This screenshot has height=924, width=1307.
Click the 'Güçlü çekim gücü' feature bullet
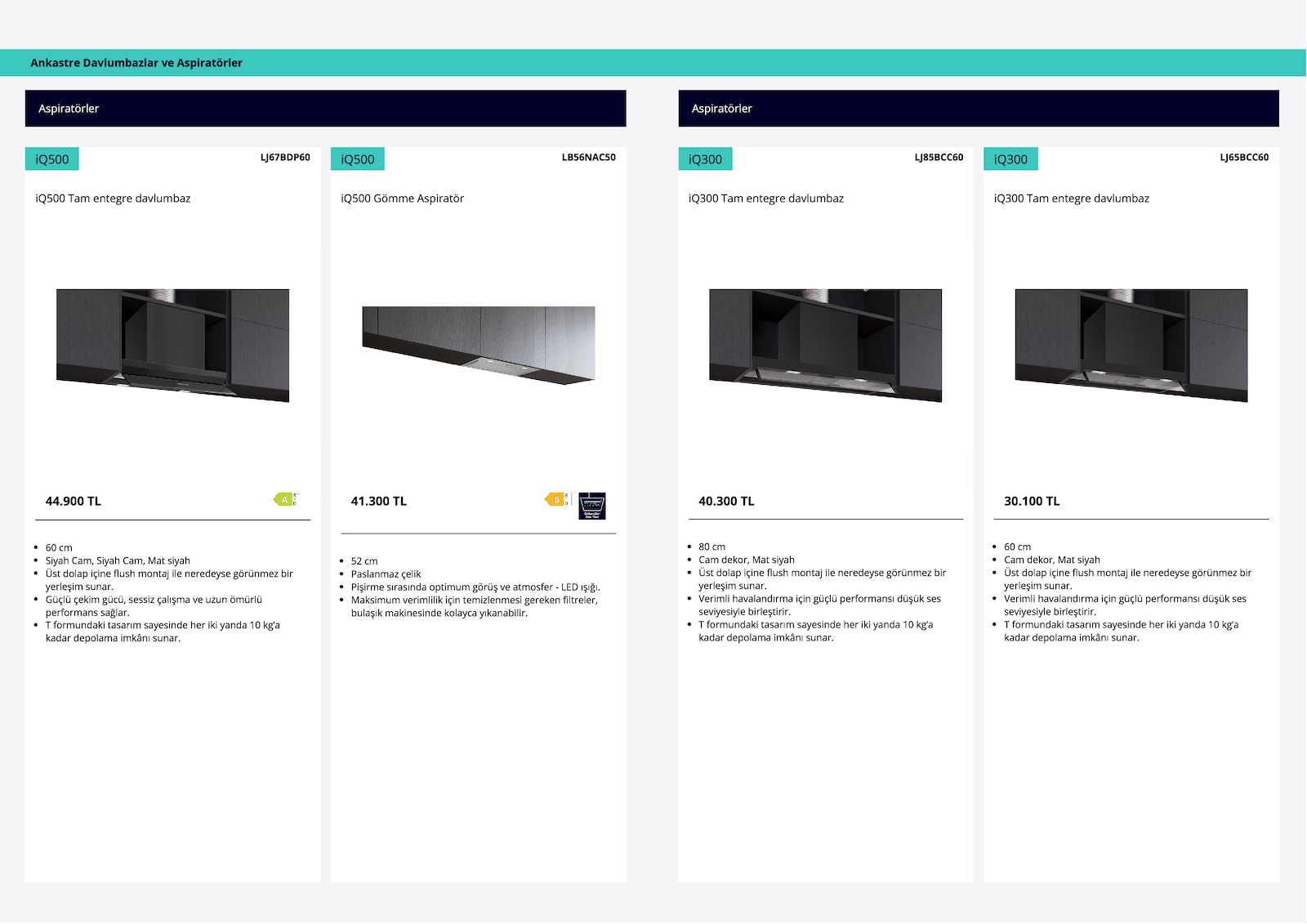[154, 606]
